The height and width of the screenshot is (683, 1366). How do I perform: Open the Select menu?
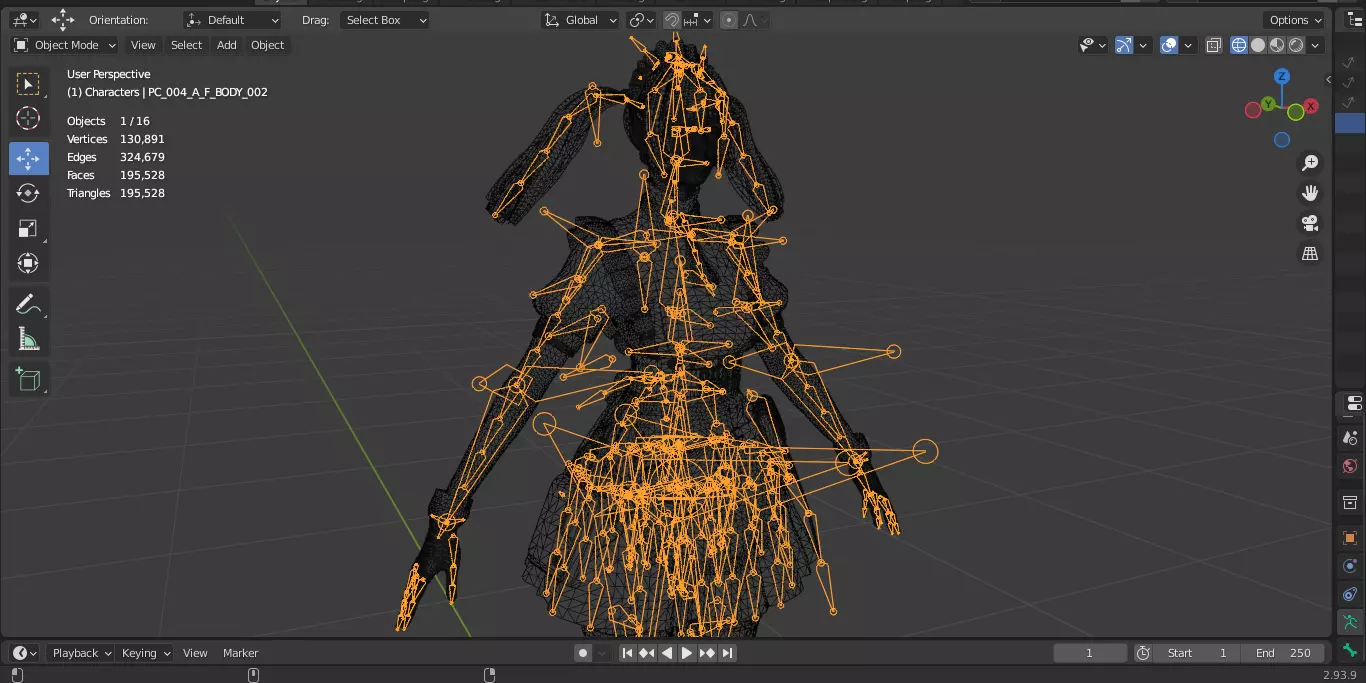coord(186,45)
